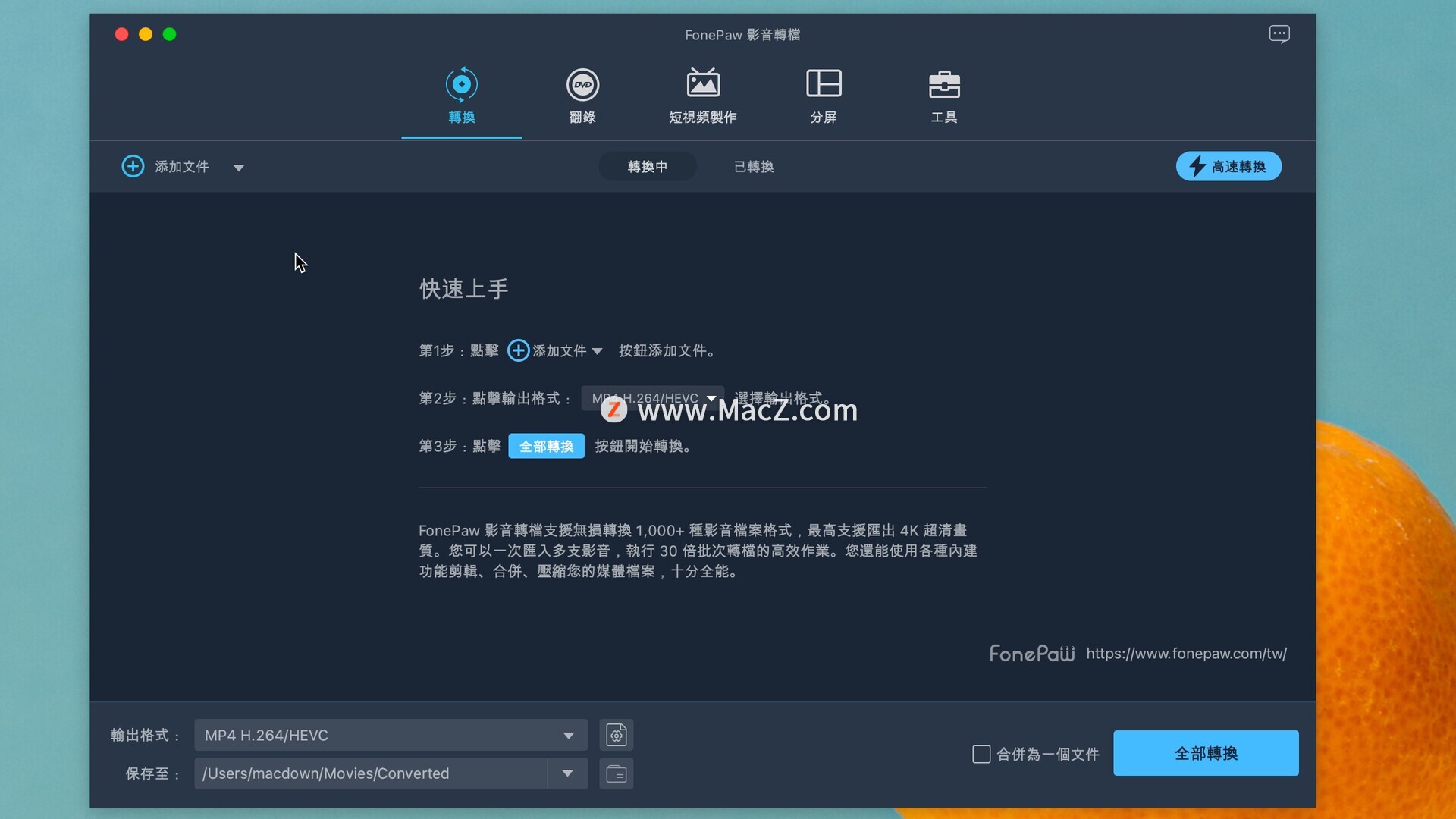This screenshot has width=1456, height=819.
Task: Open the 輸出格式 MP4 H.264/HEVC dropdown
Action: tap(391, 735)
